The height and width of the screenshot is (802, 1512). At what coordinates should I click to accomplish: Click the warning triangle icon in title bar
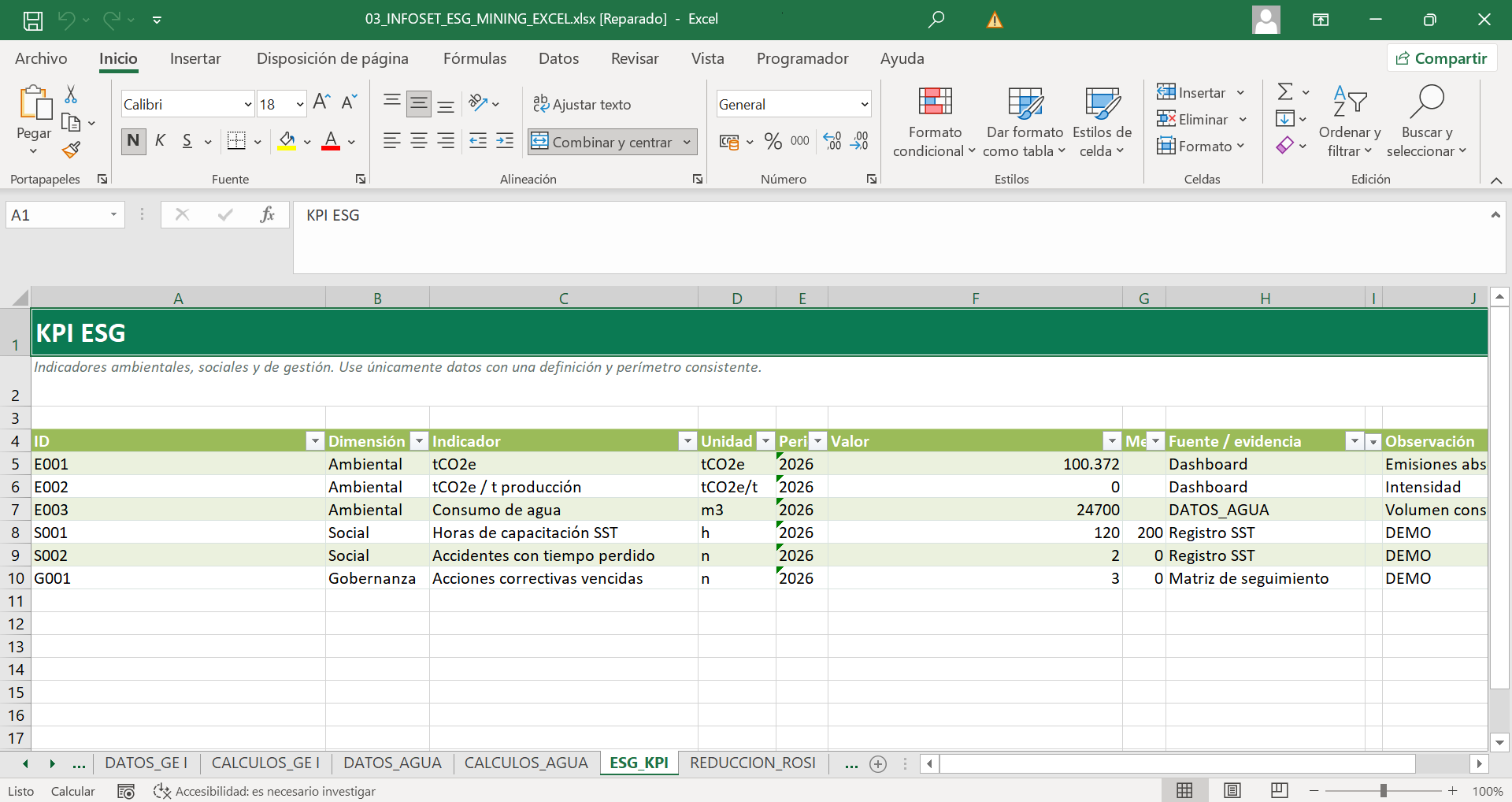coord(995,20)
